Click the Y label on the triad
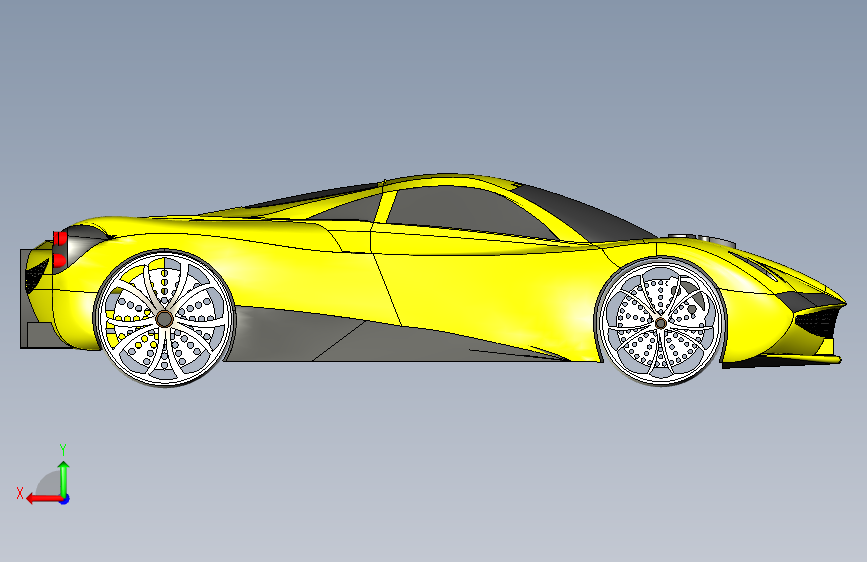 click(x=63, y=450)
